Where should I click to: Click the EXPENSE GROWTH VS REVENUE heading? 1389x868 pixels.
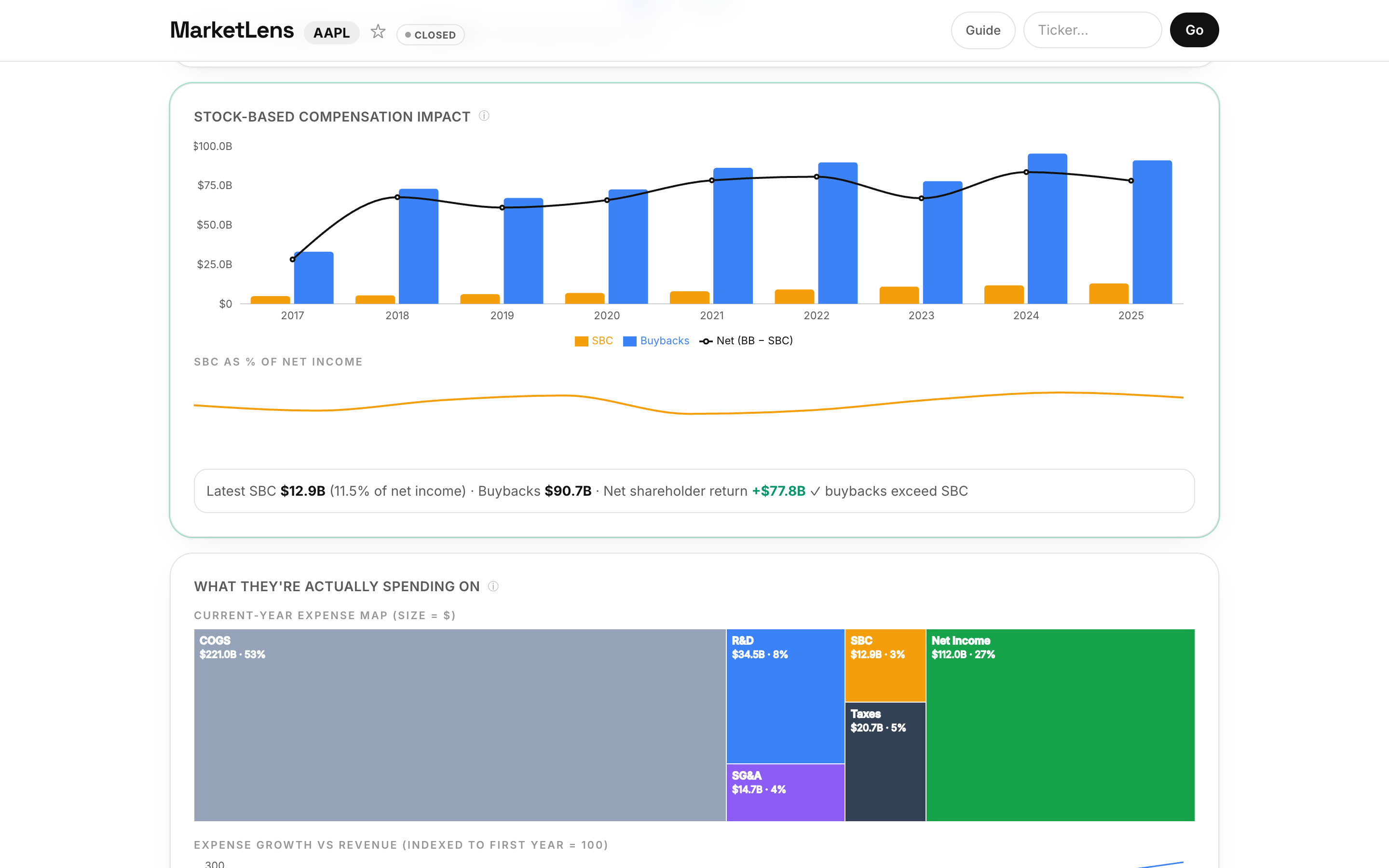(x=401, y=845)
